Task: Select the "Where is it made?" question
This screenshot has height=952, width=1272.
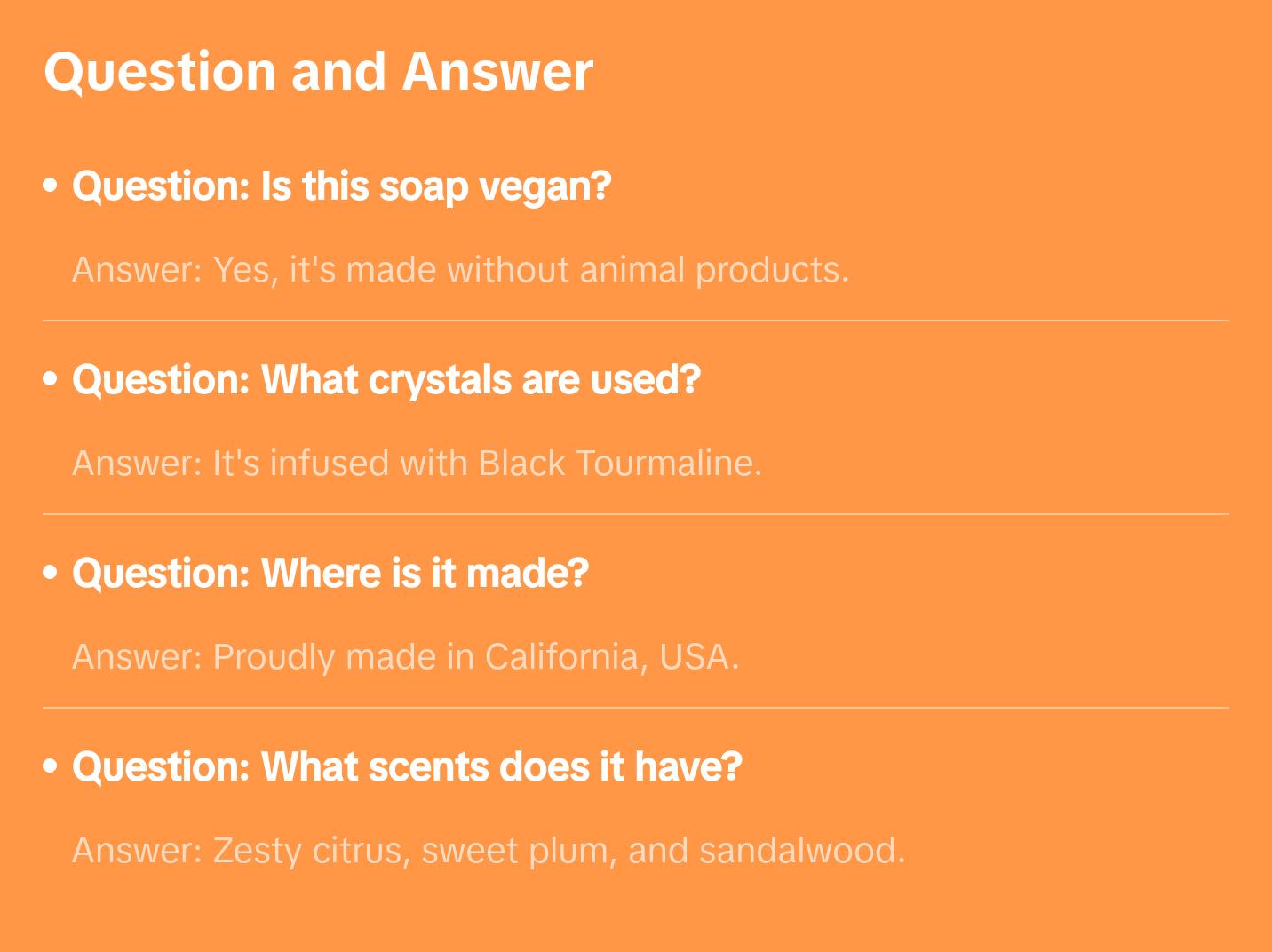Action: coord(330,574)
